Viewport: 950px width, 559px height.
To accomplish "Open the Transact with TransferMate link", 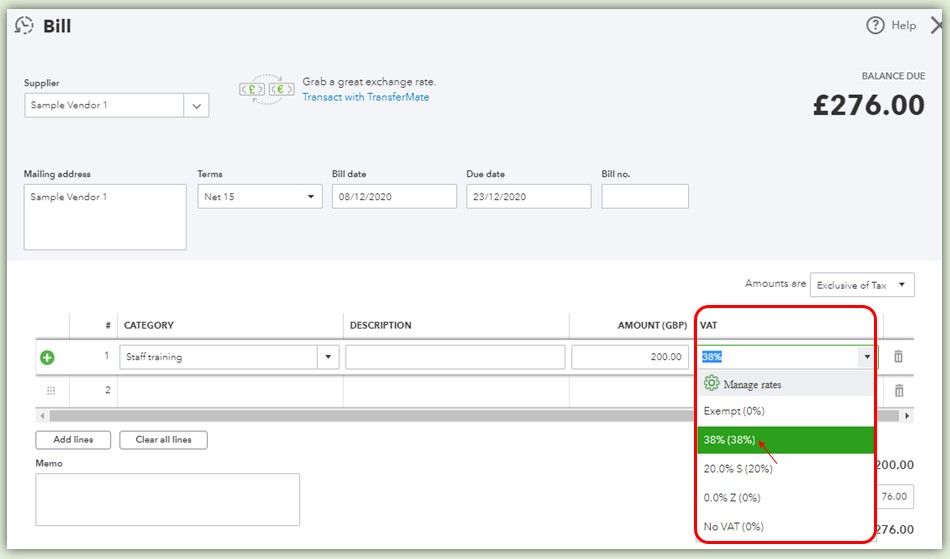I will coord(365,97).
